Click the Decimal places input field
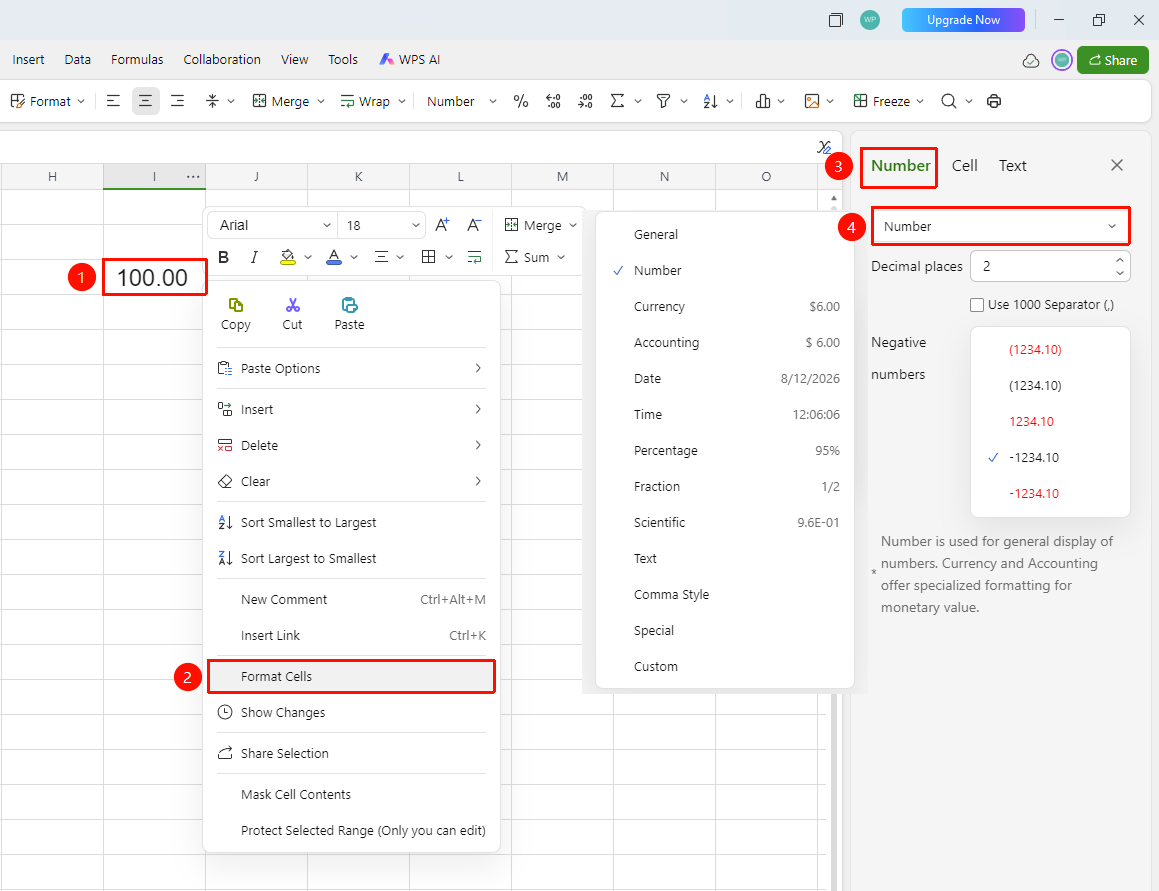1159x891 pixels. click(1050, 266)
